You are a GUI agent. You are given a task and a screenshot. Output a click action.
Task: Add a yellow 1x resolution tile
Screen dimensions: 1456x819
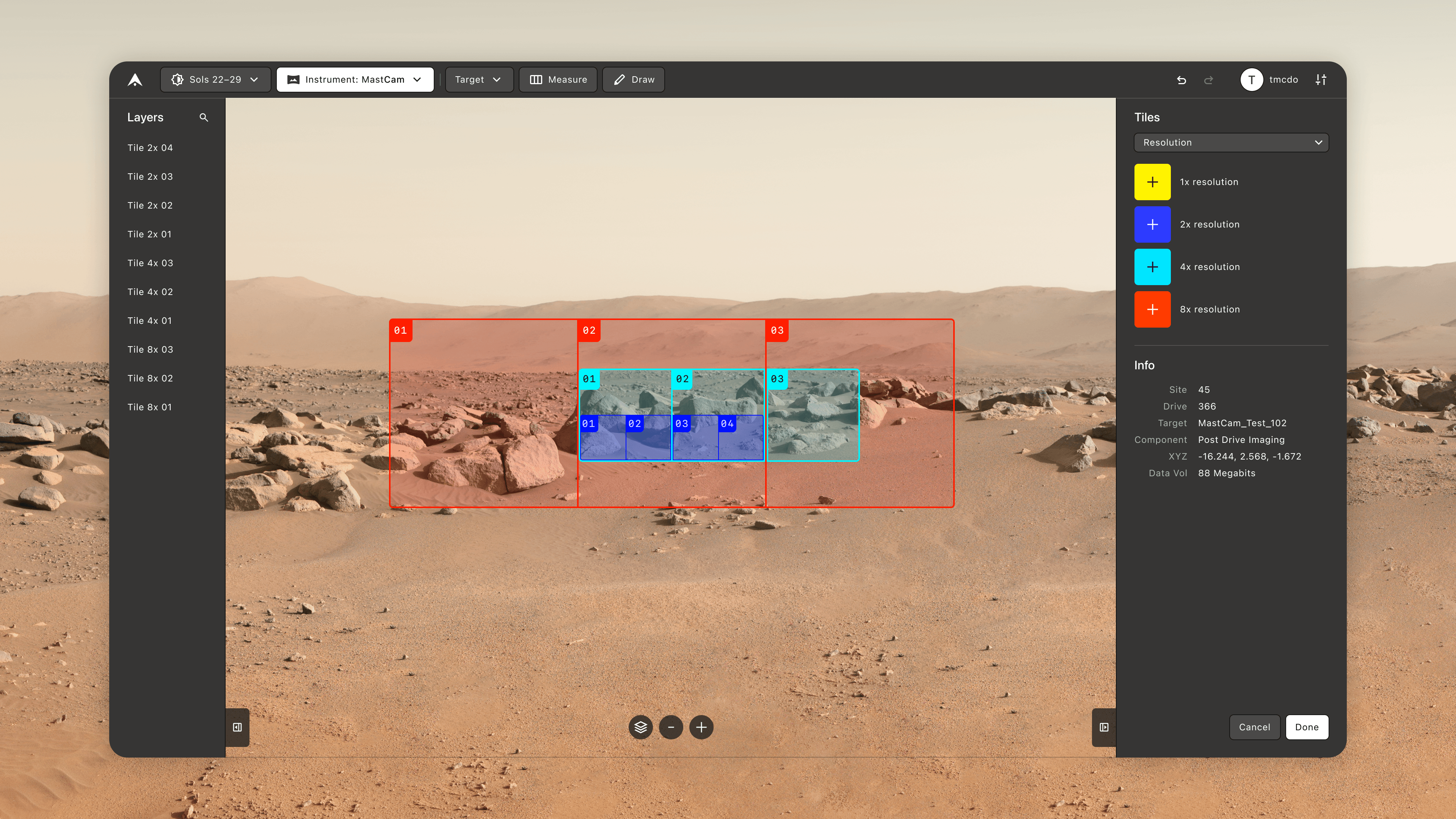[1152, 182]
